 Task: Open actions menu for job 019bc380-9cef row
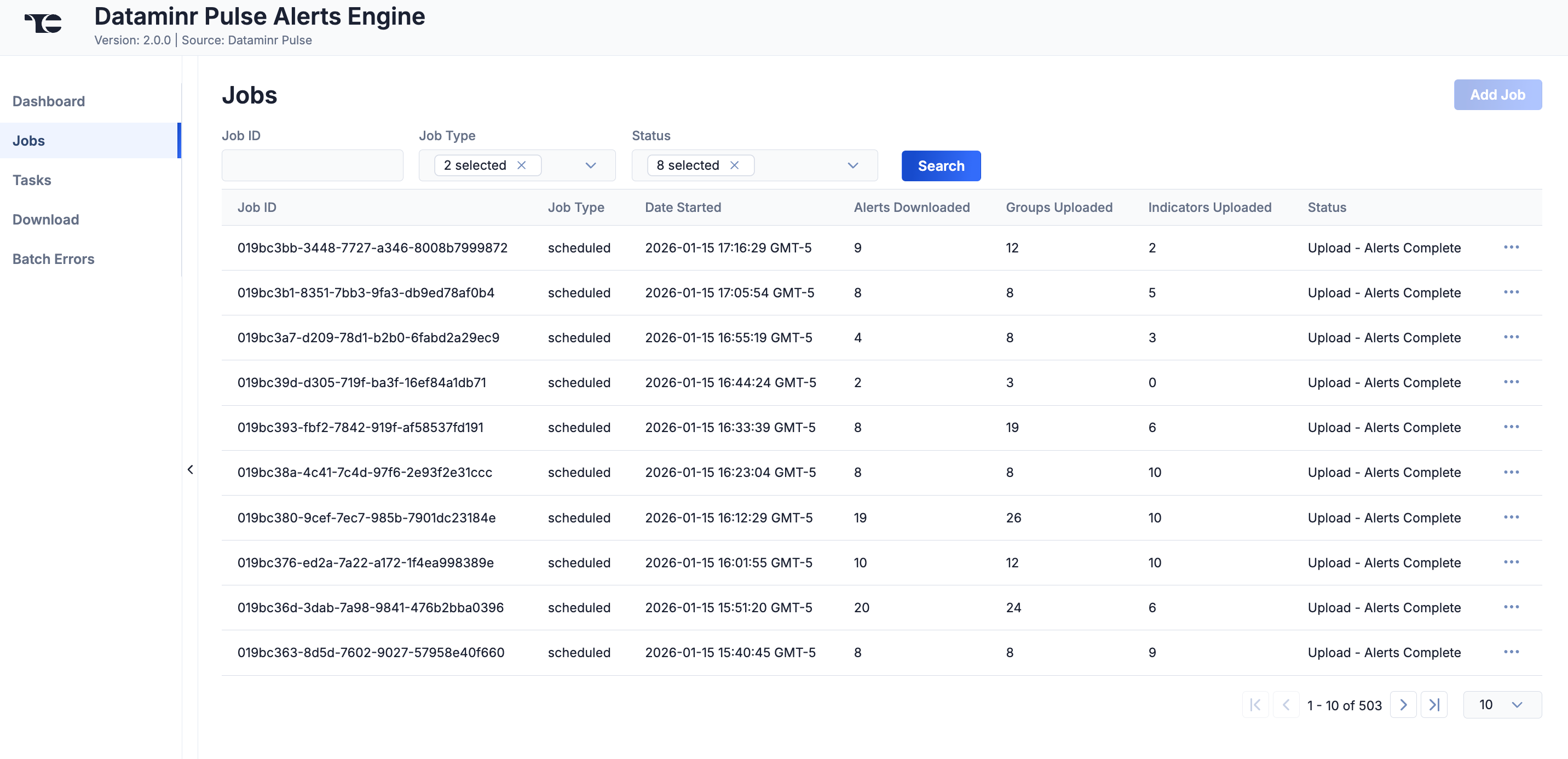click(x=1513, y=517)
